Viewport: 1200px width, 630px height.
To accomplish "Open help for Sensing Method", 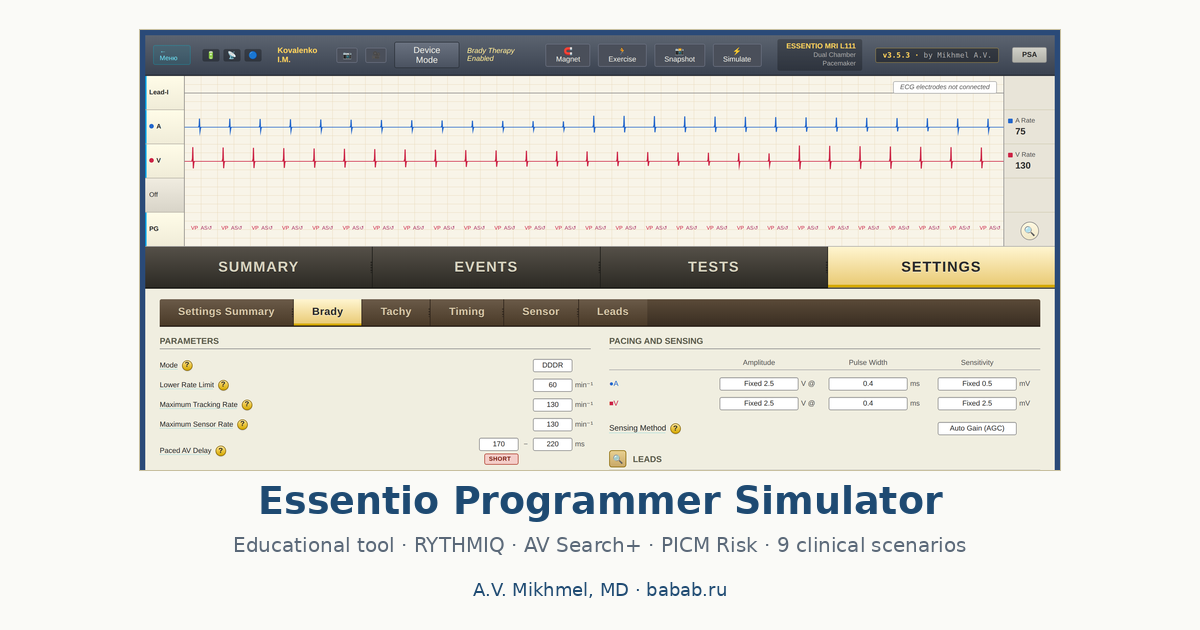I will [675, 429].
